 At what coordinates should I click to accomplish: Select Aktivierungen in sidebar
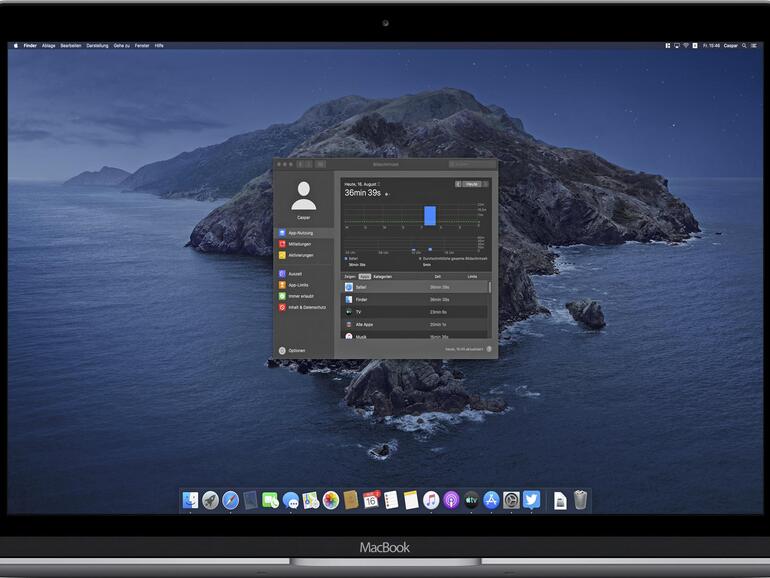(x=304, y=255)
